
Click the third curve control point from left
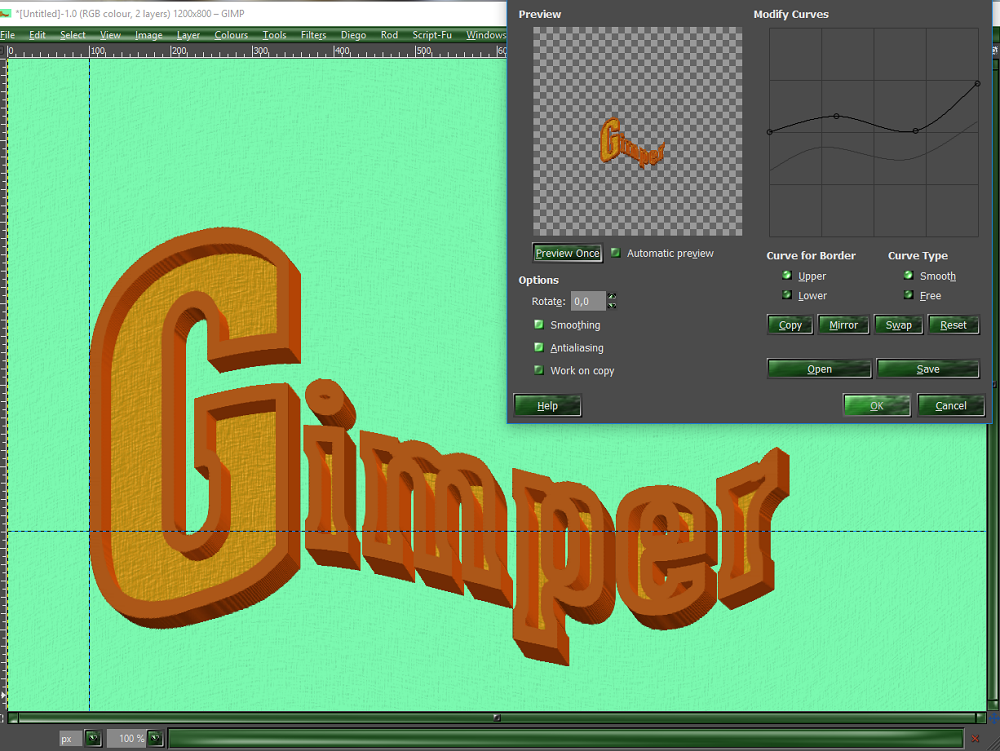click(x=915, y=131)
